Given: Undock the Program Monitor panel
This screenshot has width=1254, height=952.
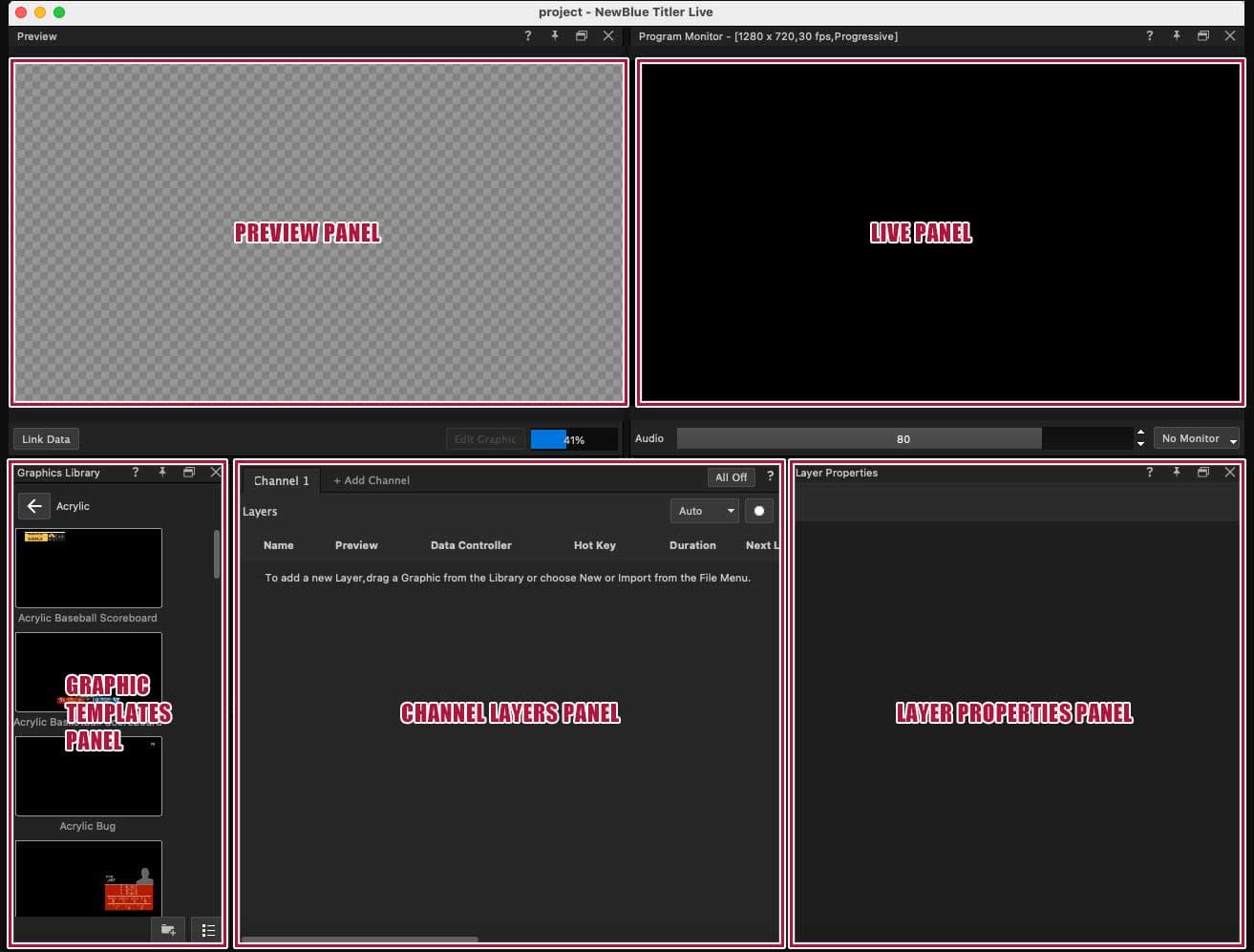Looking at the screenshot, I should point(1203,36).
